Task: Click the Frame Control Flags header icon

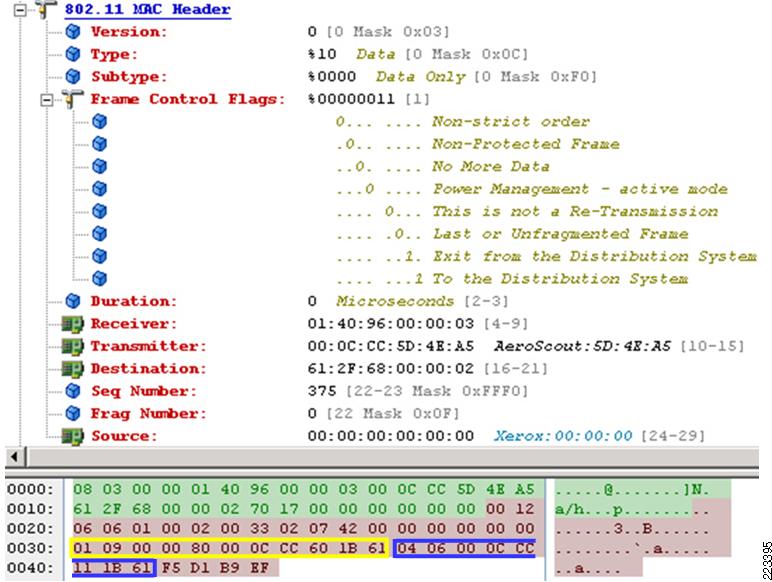Action: (72, 99)
